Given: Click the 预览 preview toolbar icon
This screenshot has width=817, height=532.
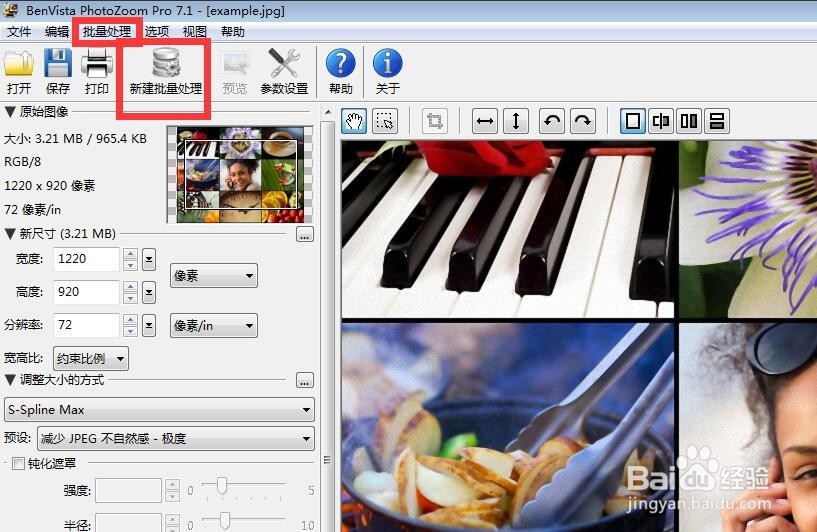Looking at the screenshot, I should [x=234, y=71].
